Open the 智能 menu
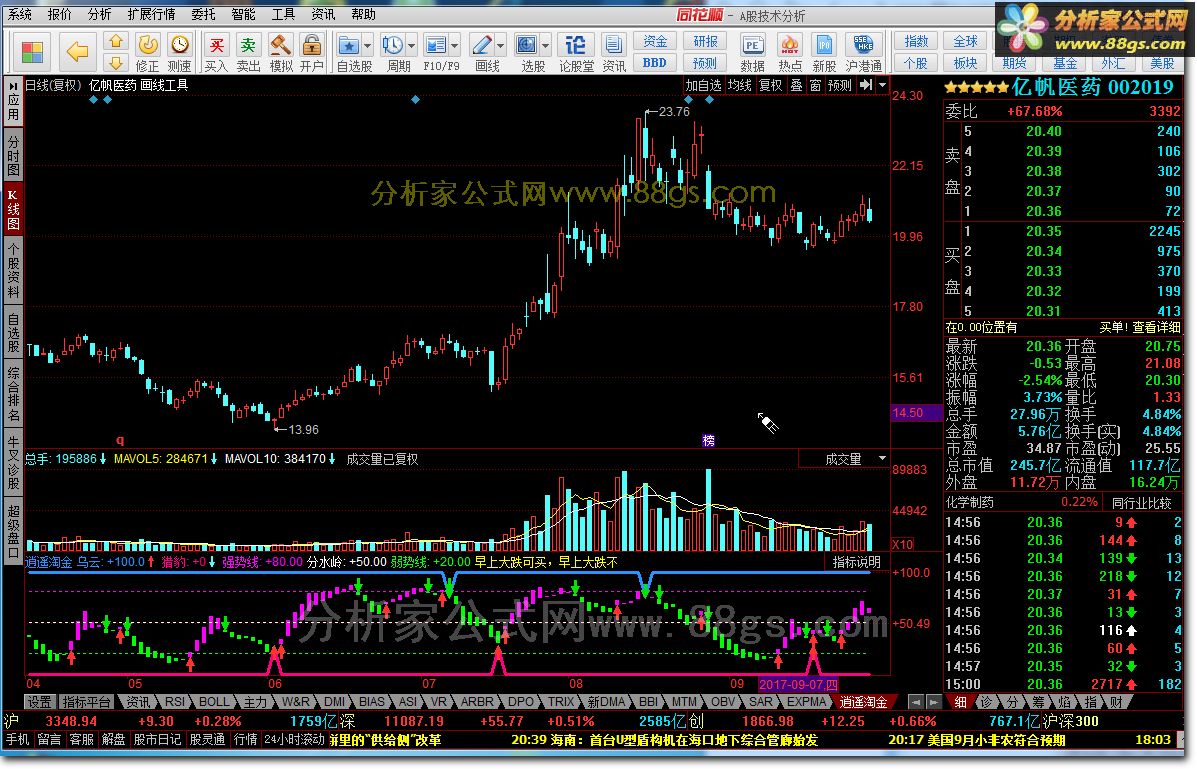 (x=244, y=14)
